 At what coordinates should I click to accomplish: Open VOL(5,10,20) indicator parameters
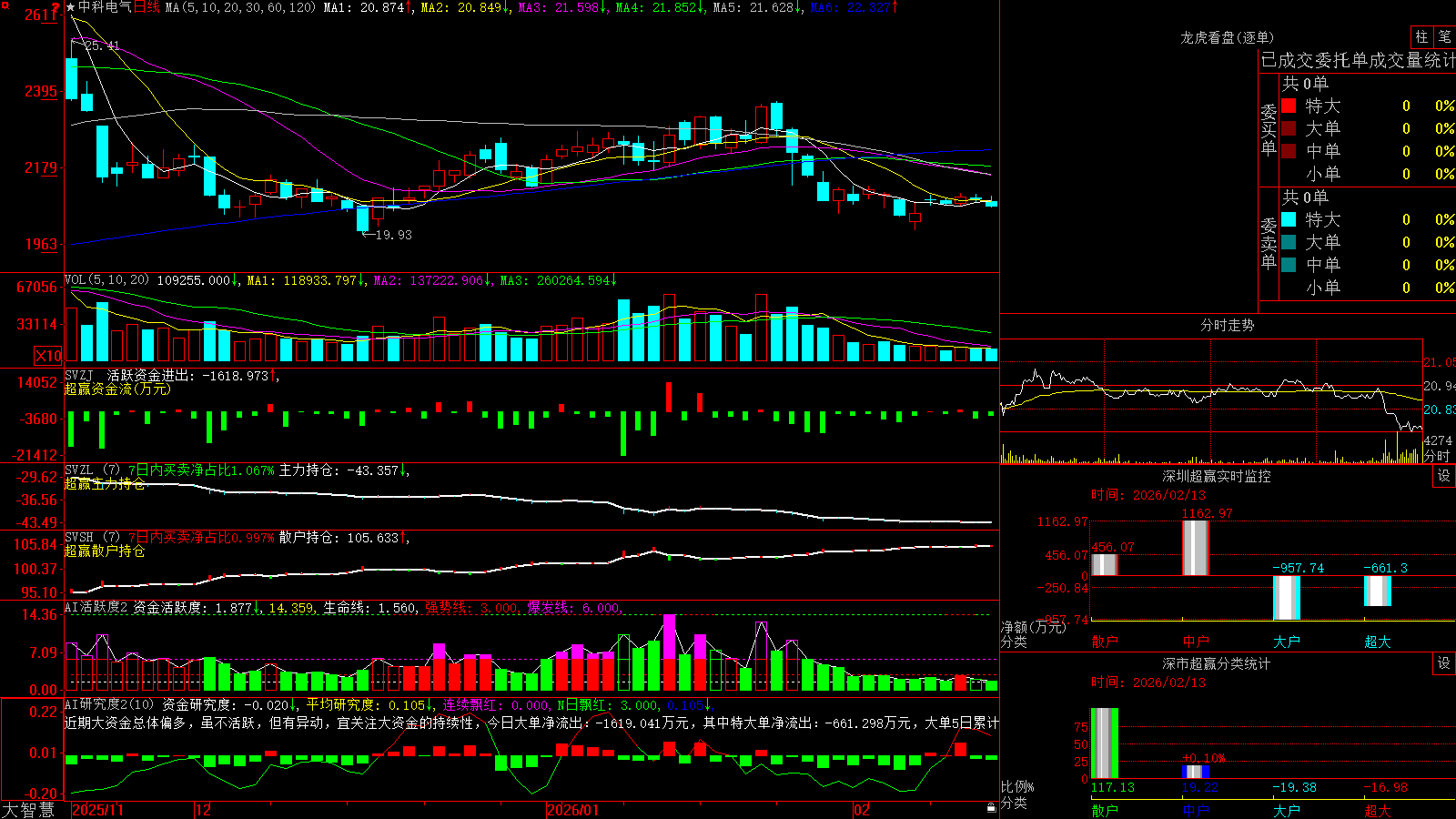106,280
